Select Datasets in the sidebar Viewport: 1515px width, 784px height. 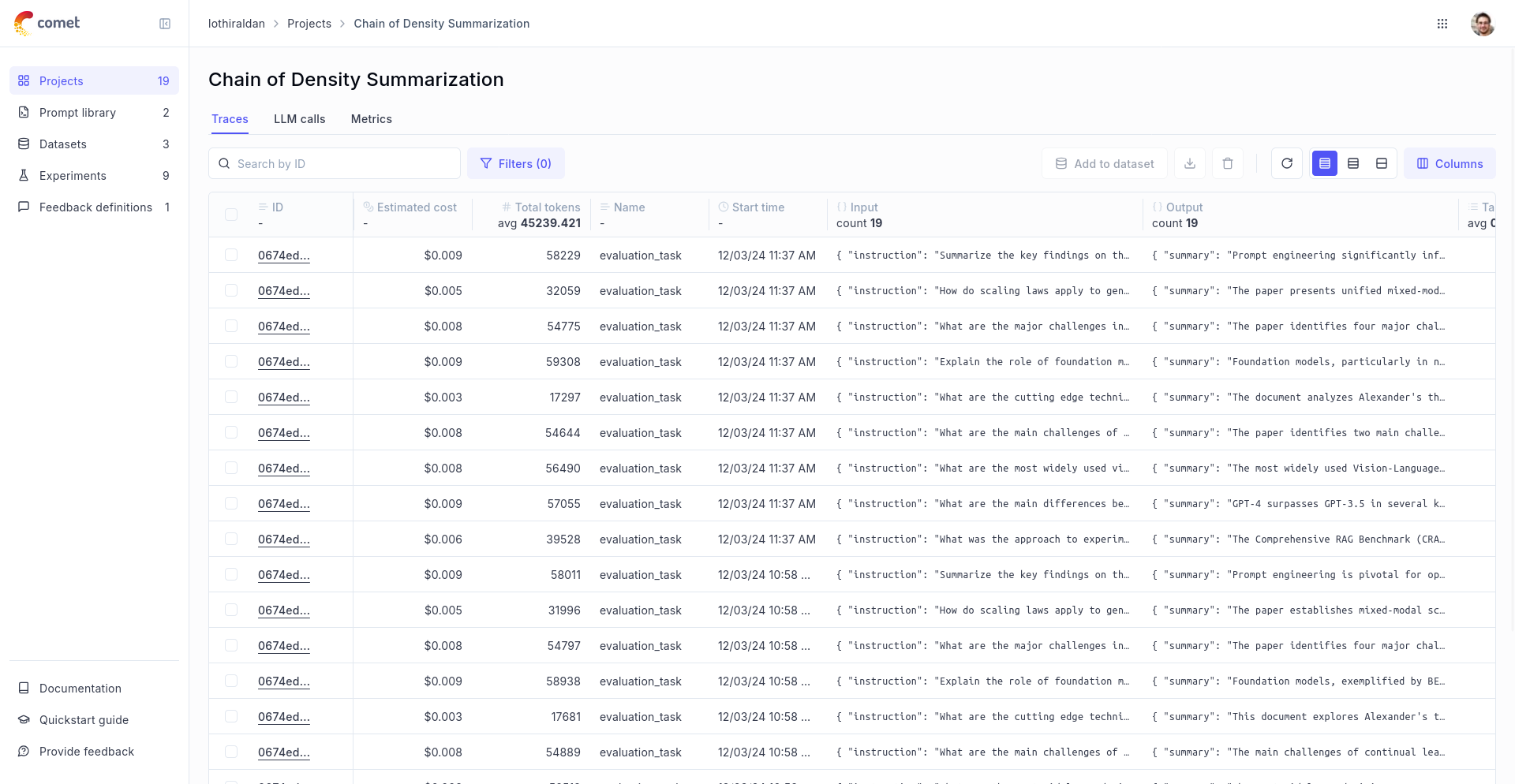click(62, 144)
